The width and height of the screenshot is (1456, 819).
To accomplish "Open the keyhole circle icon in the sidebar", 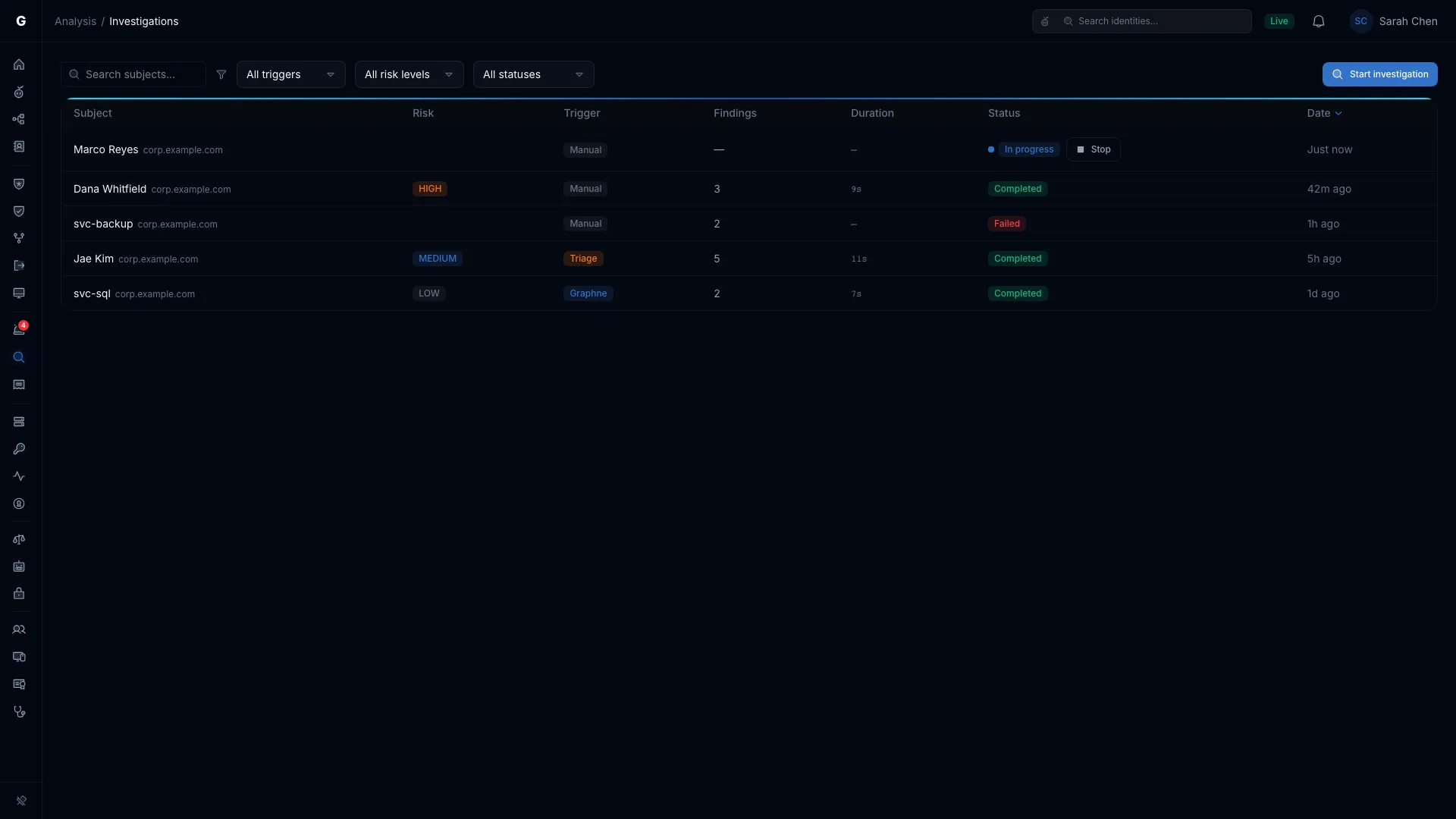I will (x=19, y=504).
